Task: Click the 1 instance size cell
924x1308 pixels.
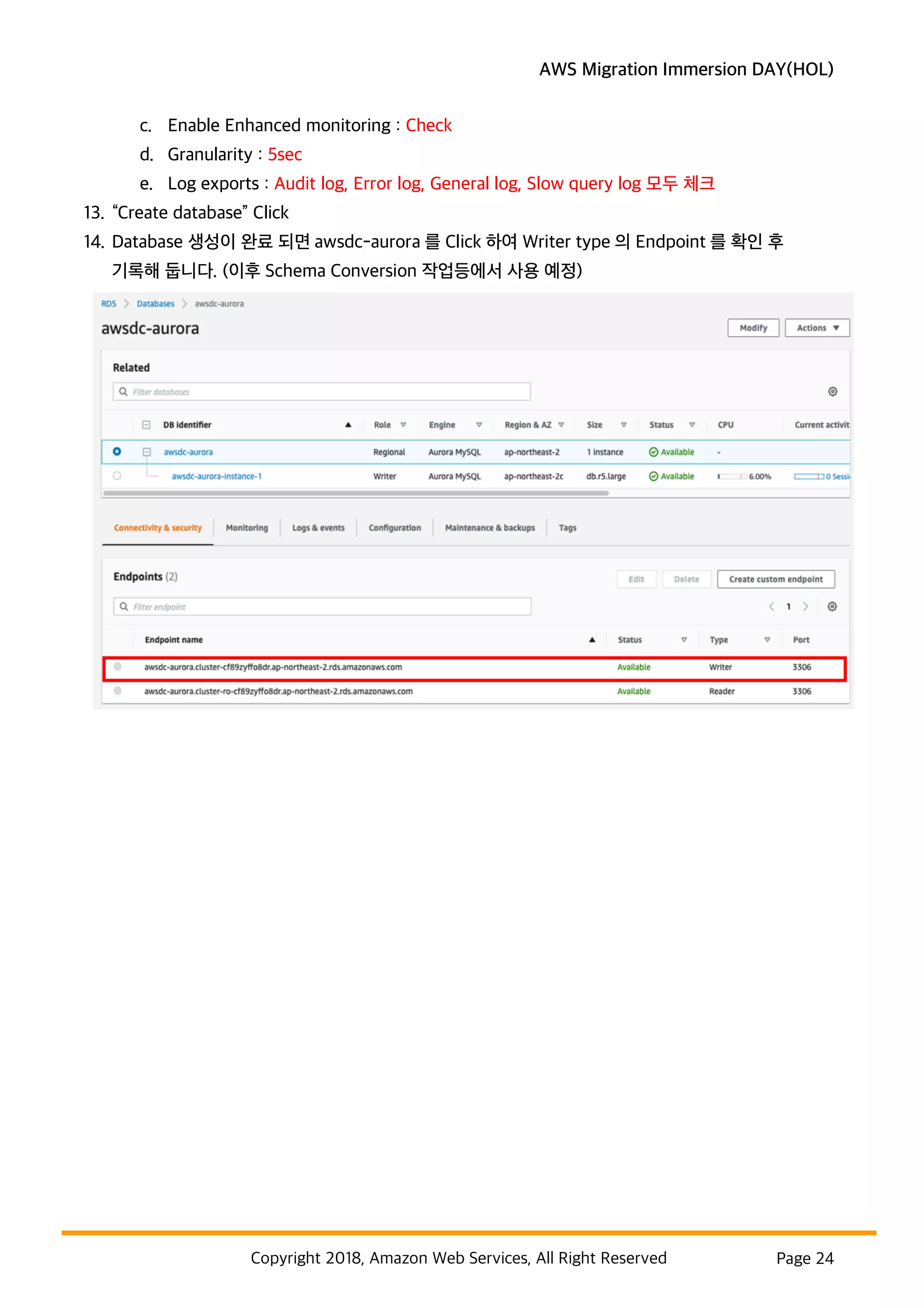Action: [x=605, y=452]
